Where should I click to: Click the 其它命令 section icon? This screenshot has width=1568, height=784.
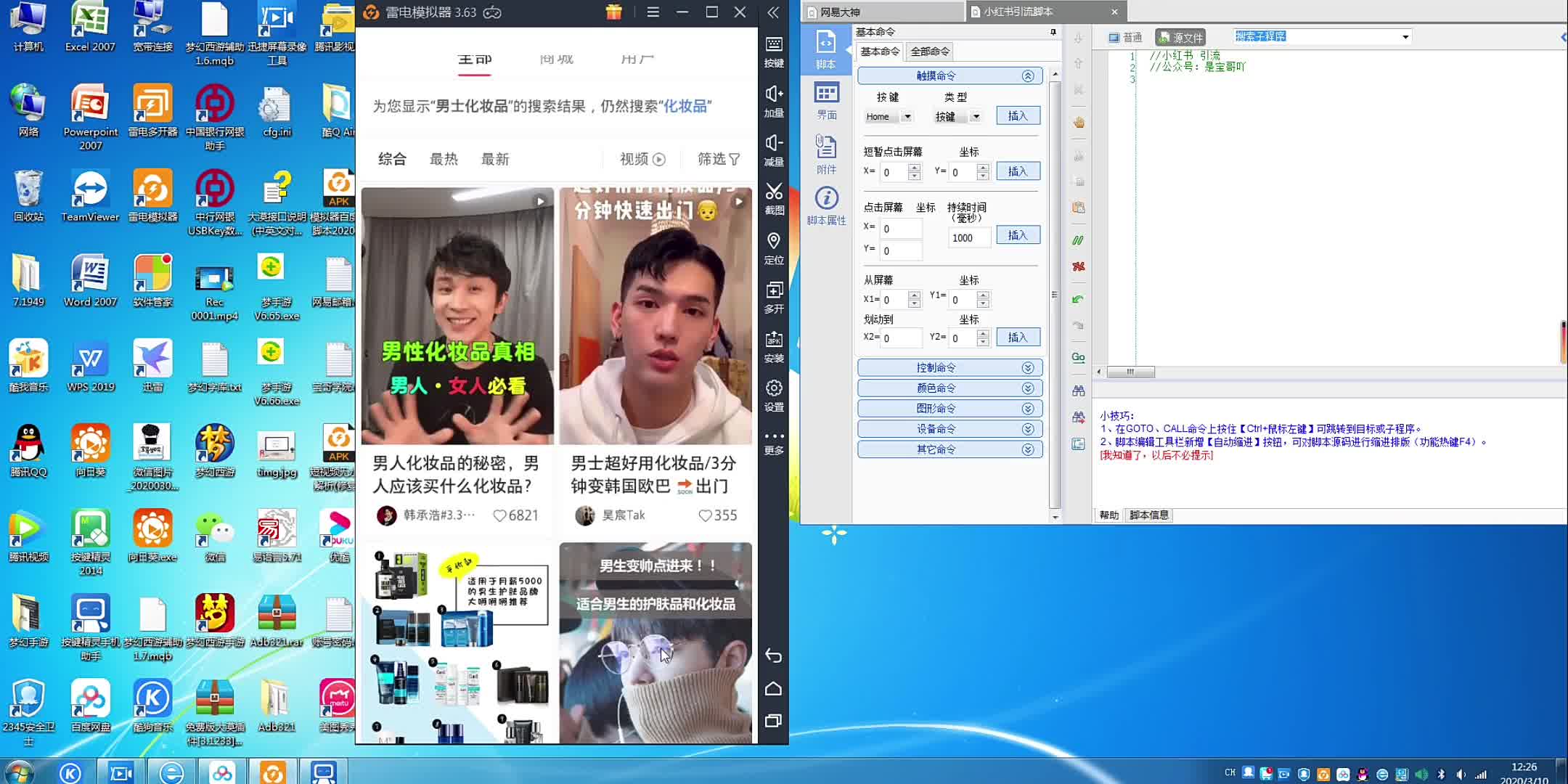coord(1028,449)
